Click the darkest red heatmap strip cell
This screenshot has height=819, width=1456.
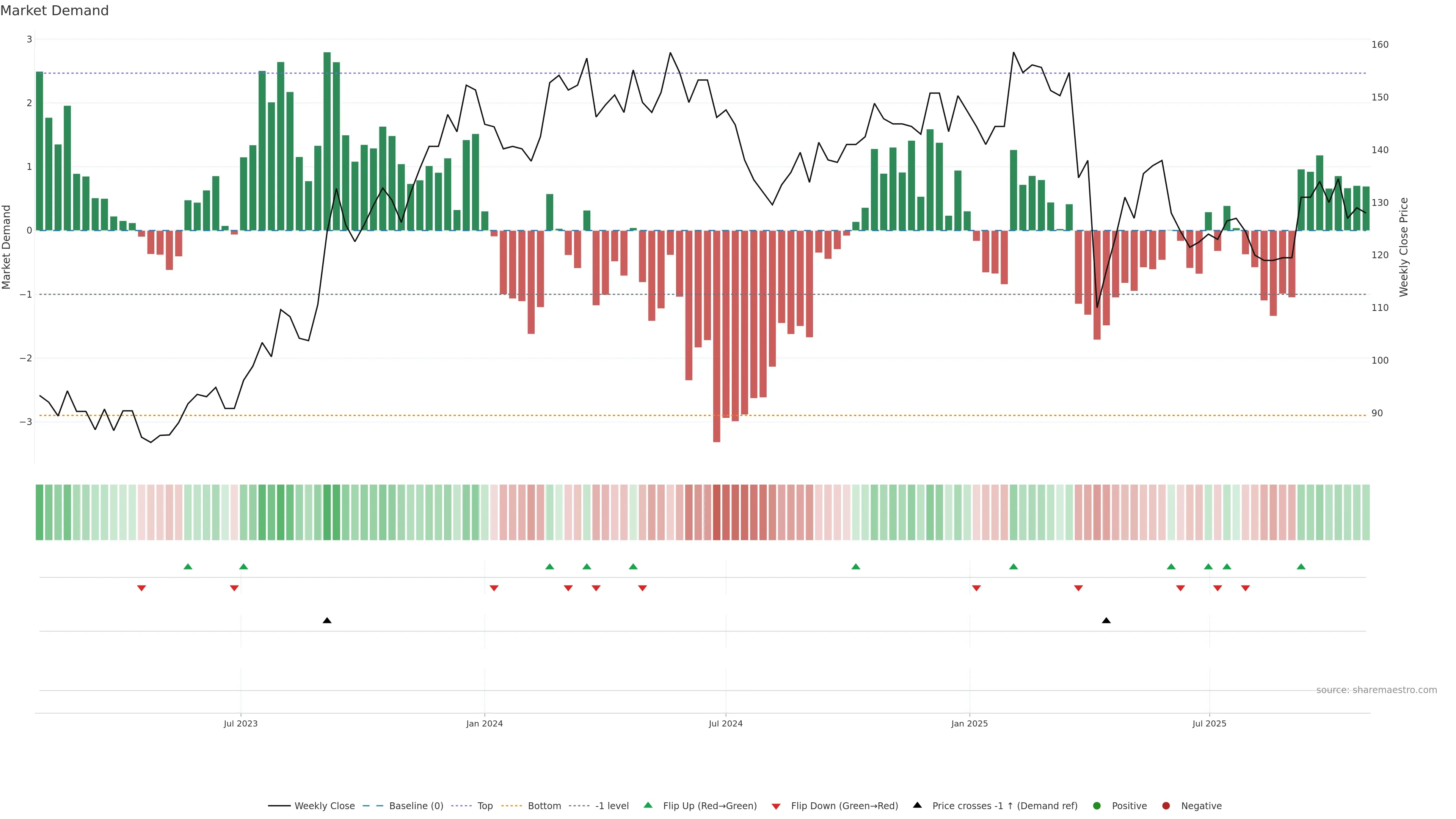click(x=717, y=512)
